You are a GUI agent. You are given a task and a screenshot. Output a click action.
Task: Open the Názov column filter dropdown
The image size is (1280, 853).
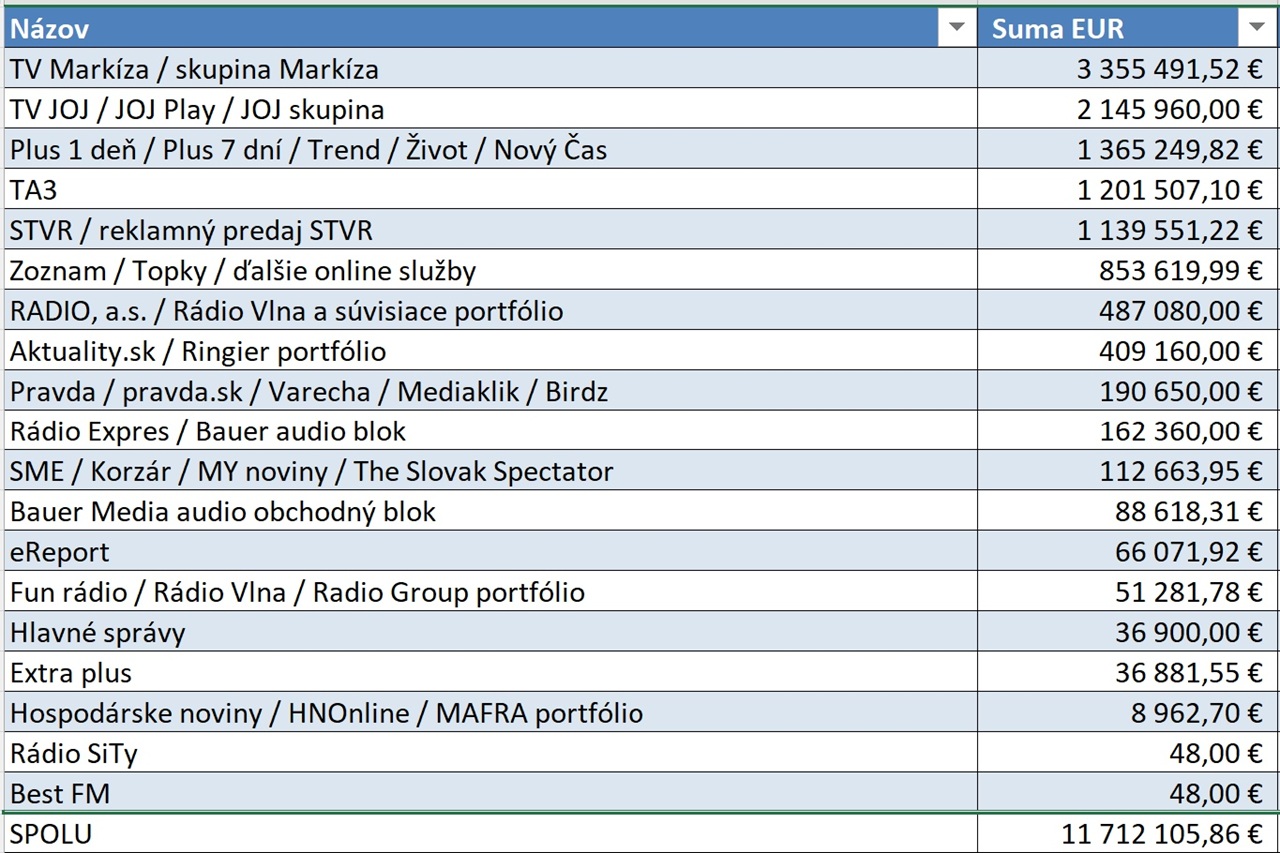957,29
